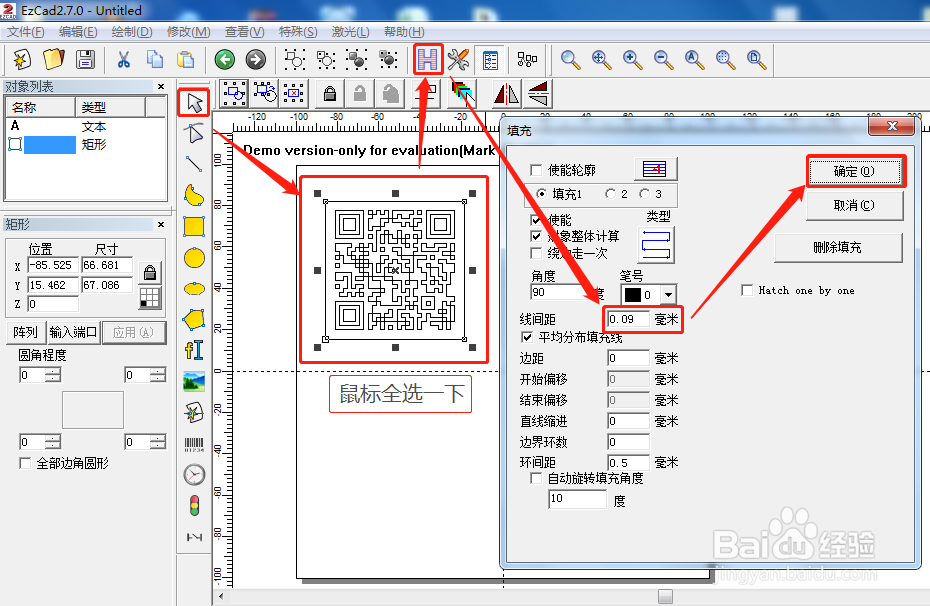
Task: Undo with green back arrow
Action: tap(225, 59)
